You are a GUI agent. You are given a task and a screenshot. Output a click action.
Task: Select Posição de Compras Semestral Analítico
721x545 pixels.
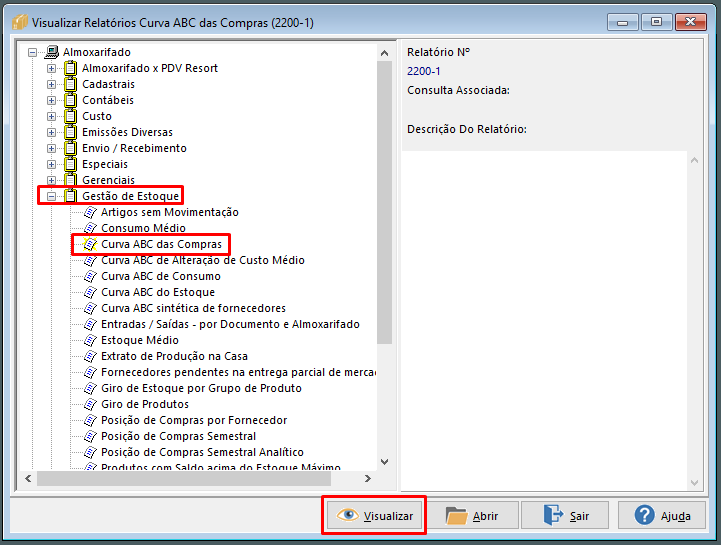click(202, 452)
